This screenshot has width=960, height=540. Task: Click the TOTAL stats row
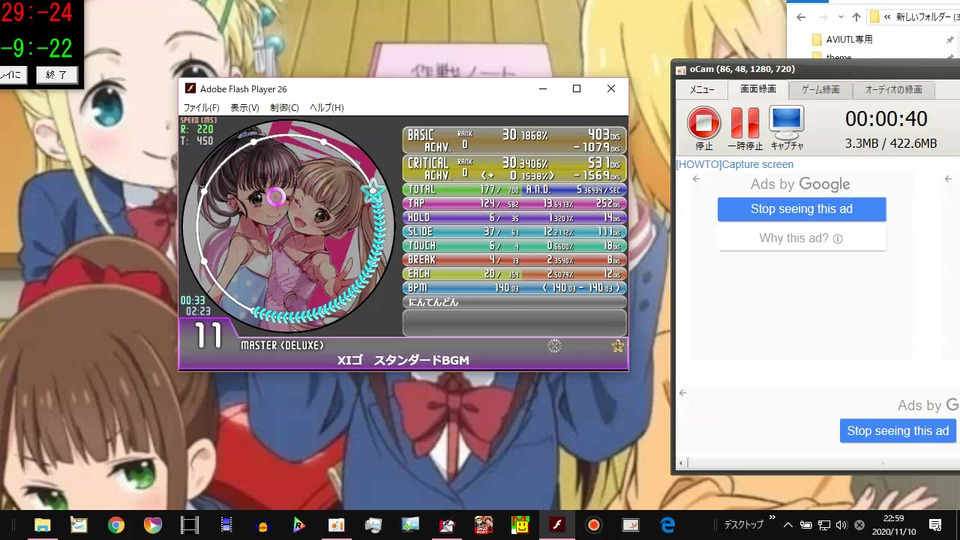pos(514,190)
